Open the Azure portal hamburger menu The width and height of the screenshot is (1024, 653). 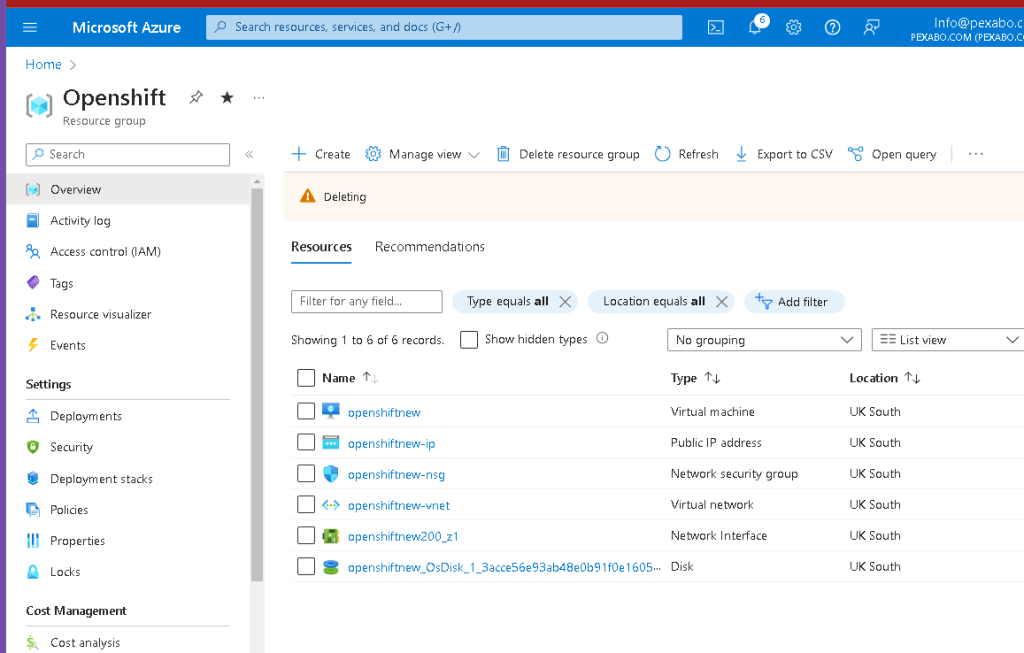click(x=30, y=27)
